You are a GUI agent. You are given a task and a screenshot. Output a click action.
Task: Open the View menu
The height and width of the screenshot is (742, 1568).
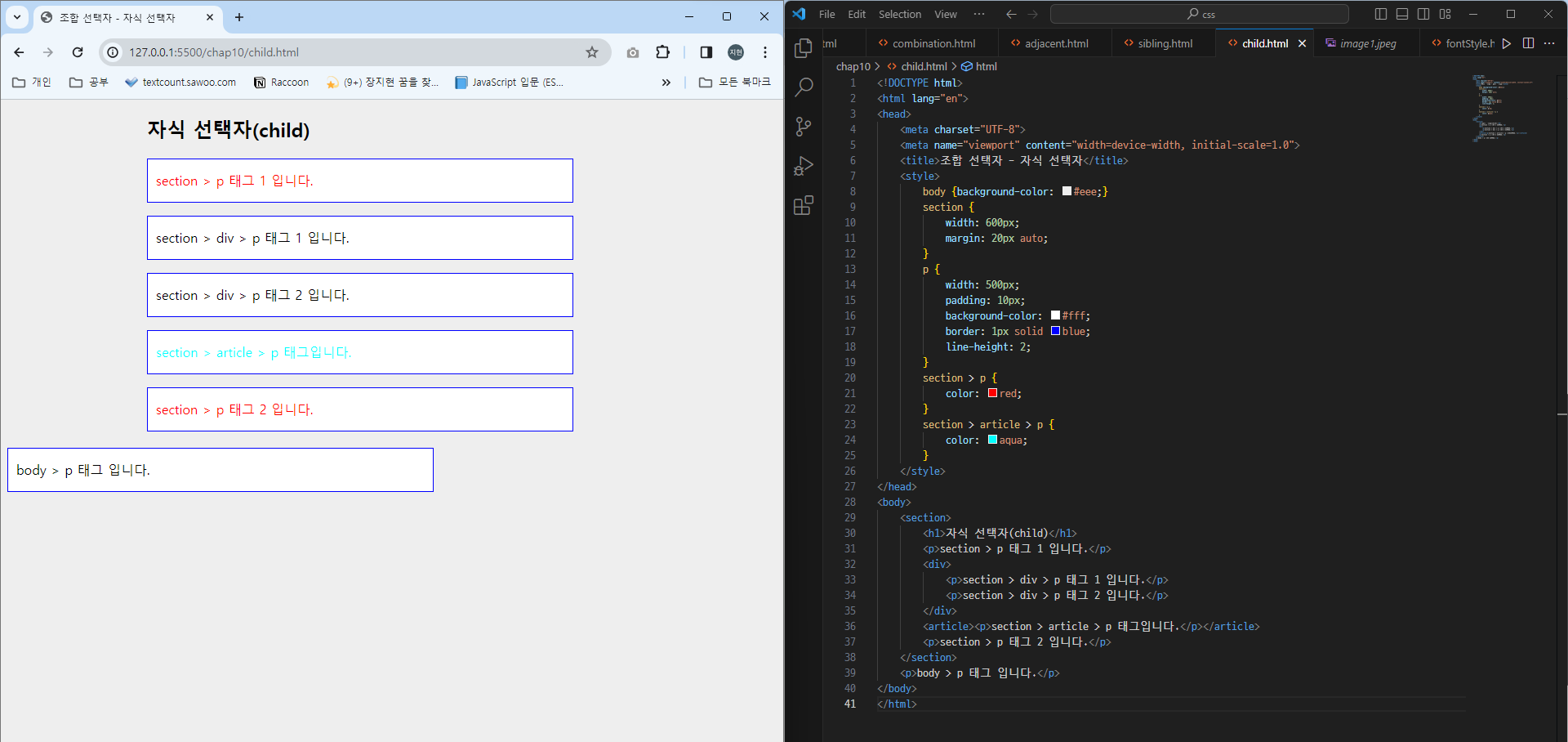pyautogui.click(x=946, y=14)
